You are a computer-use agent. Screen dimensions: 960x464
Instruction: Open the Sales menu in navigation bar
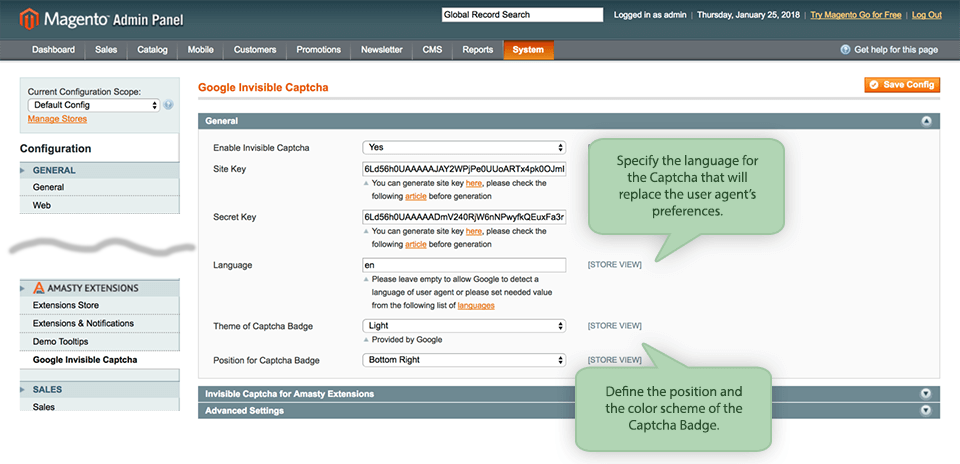pos(106,50)
